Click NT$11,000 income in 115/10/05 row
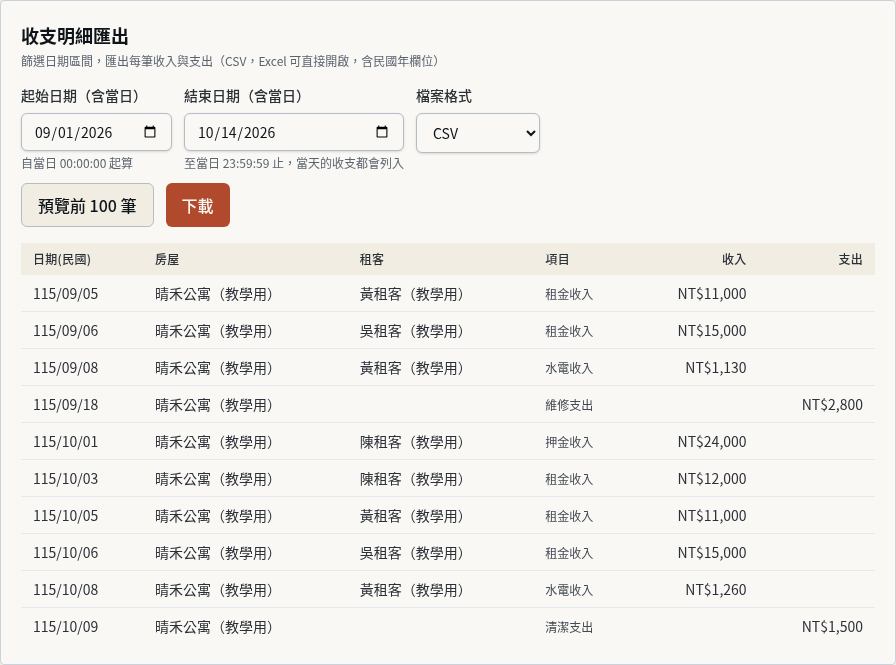Viewport: 896px width, 665px height. tap(712, 516)
